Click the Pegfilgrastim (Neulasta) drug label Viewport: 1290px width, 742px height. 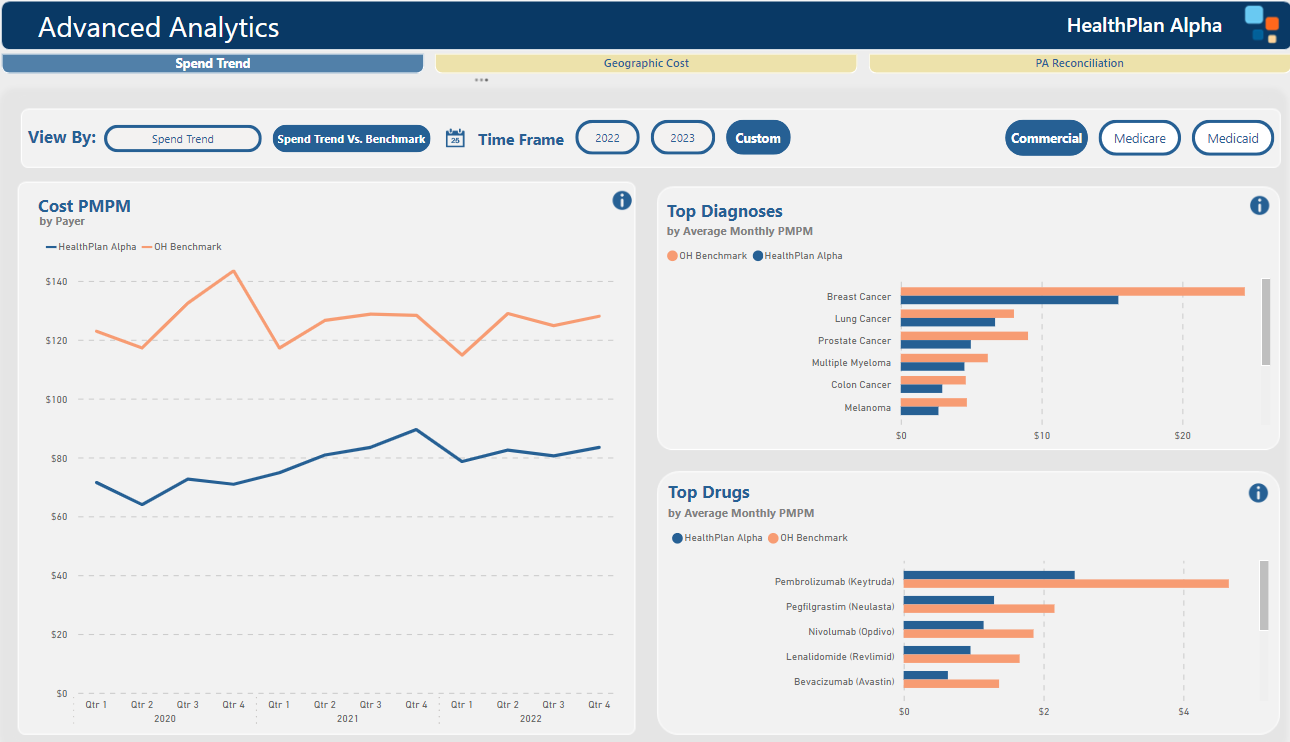coord(840,607)
